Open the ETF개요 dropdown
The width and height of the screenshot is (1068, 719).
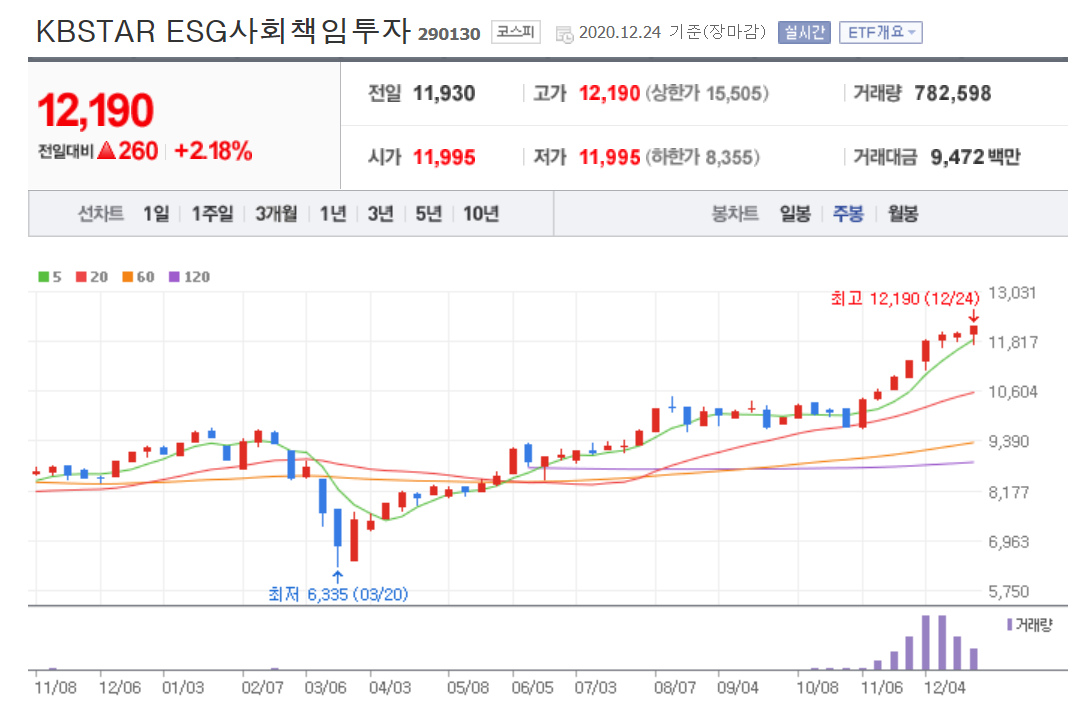pyautogui.click(x=881, y=32)
